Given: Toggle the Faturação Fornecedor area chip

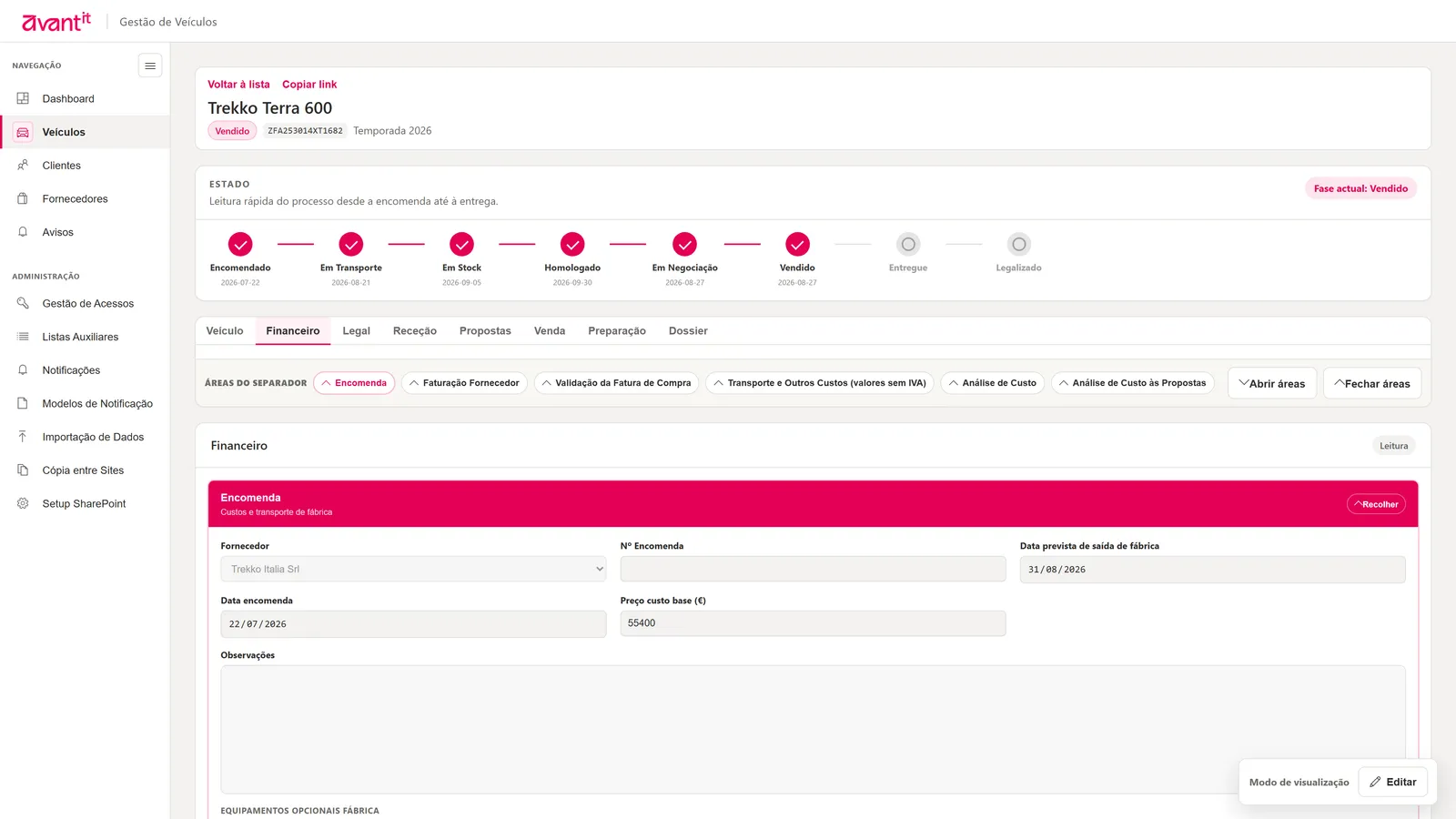Looking at the screenshot, I should tap(464, 383).
